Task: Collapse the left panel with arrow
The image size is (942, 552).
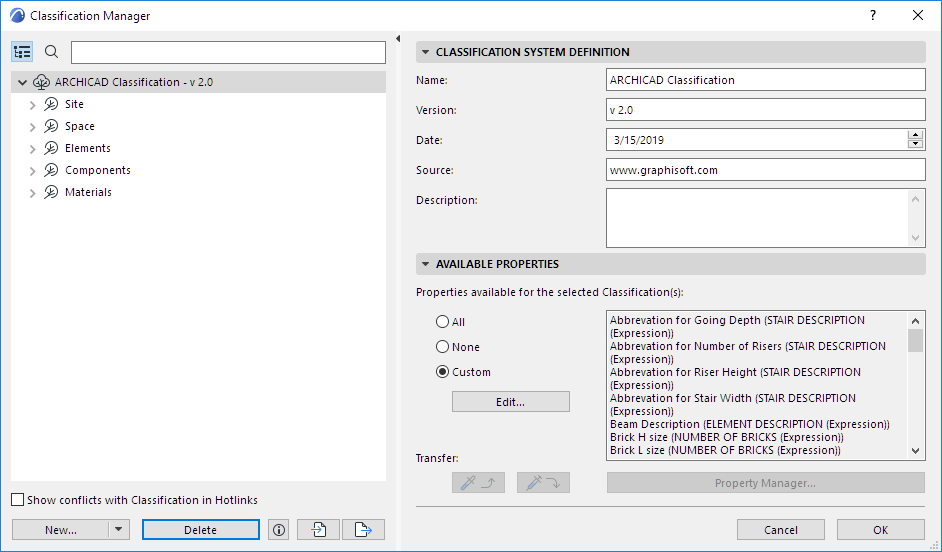Action: click(398, 38)
